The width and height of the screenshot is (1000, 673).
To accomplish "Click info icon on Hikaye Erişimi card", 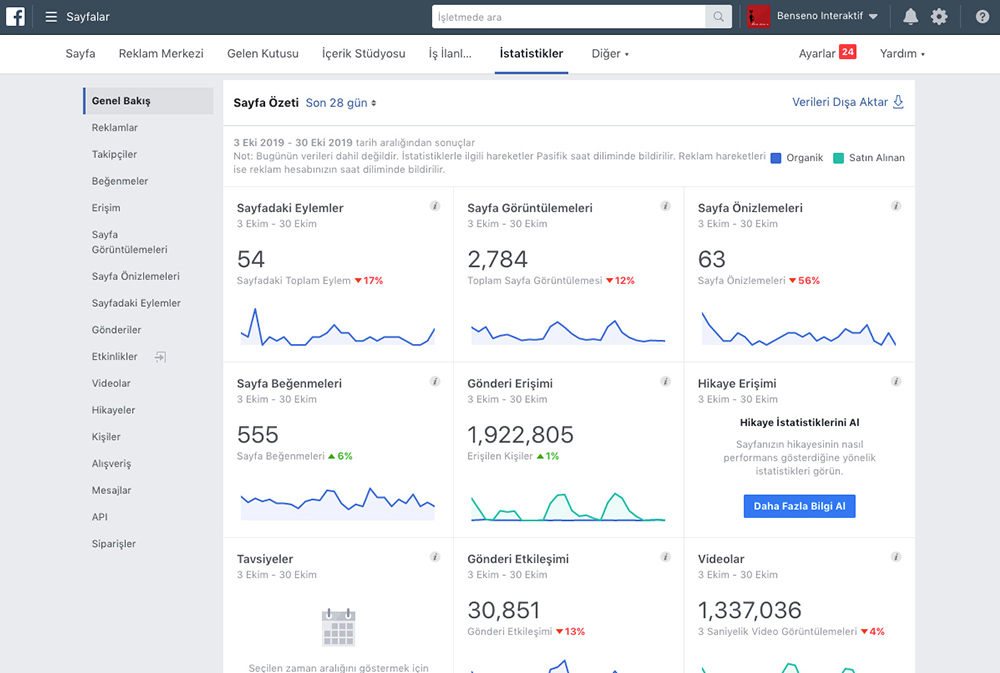I will tap(895, 381).
